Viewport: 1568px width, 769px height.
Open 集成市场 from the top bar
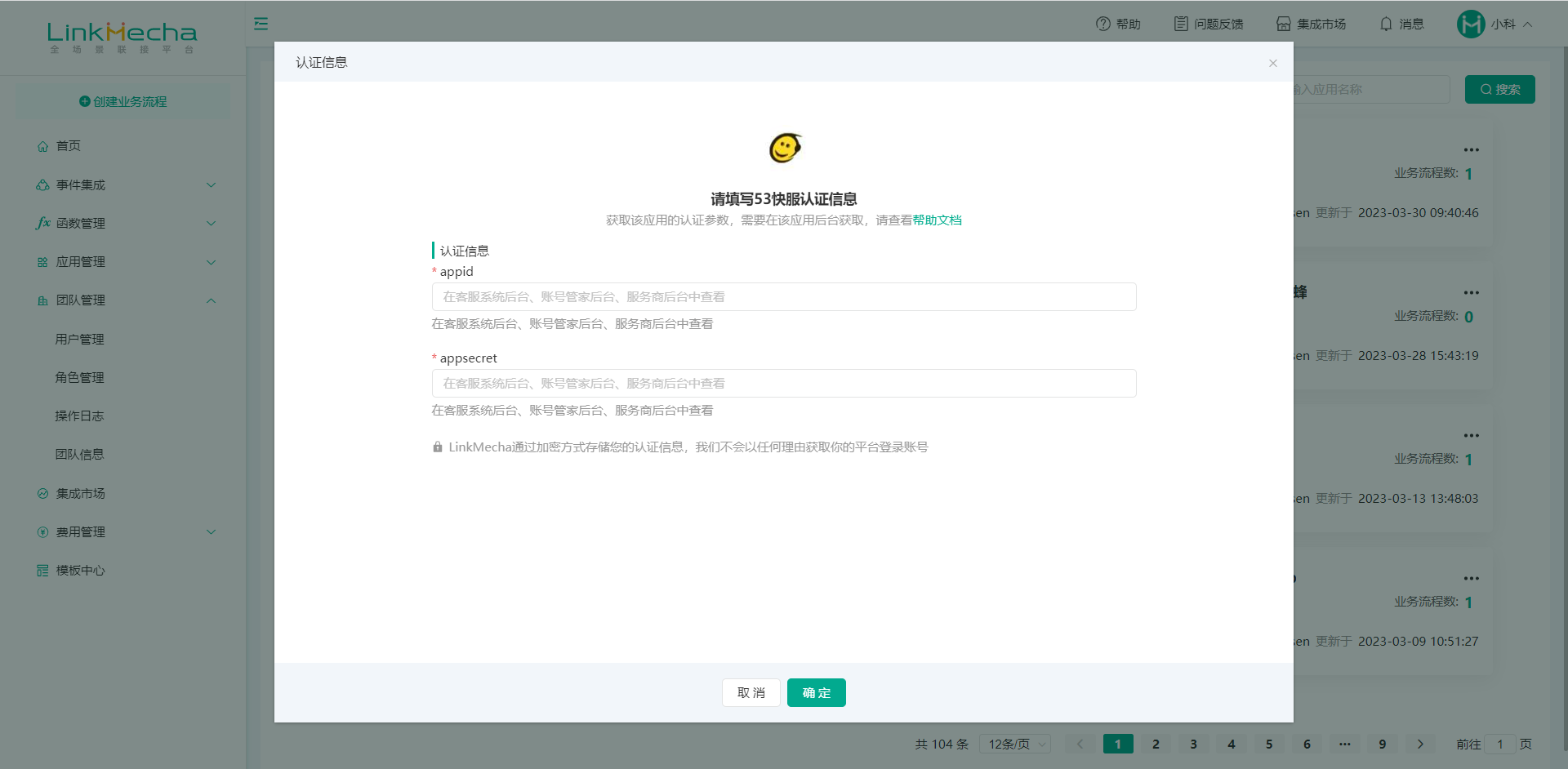point(1311,24)
